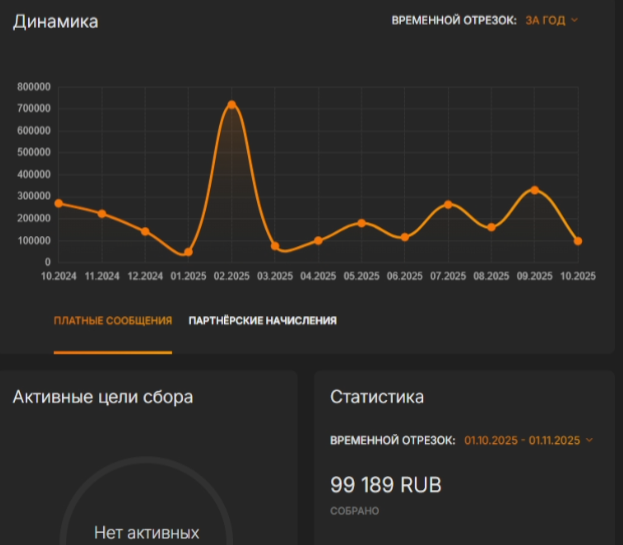Click the '99 189 RUB' collected amount
The width and height of the screenshot is (623, 545).
coord(385,485)
